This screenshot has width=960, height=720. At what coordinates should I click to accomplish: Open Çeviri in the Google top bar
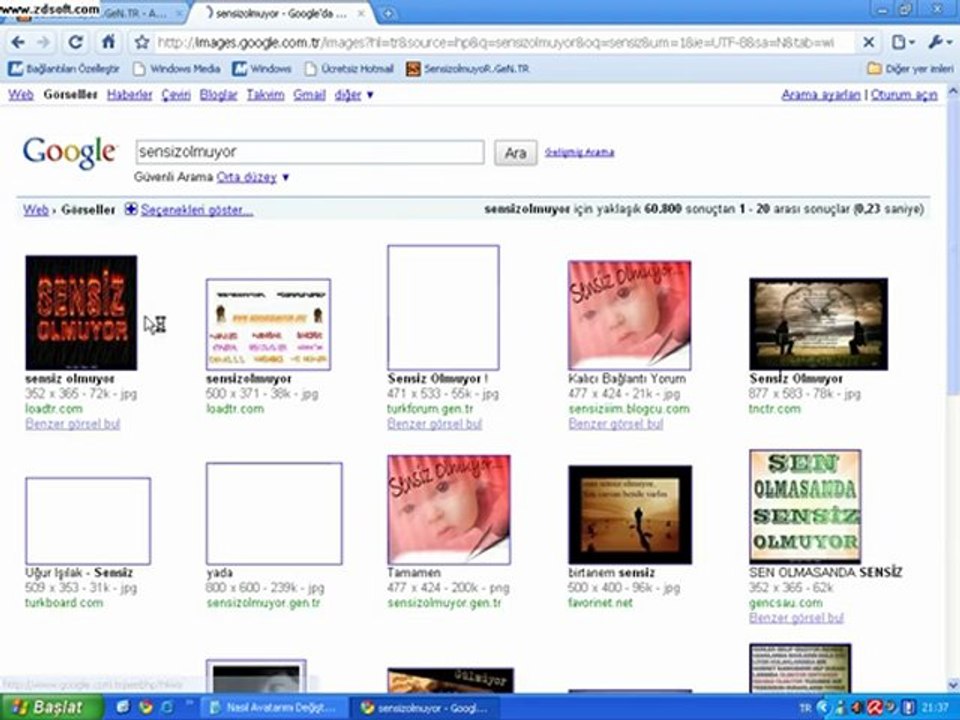tap(176, 95)
